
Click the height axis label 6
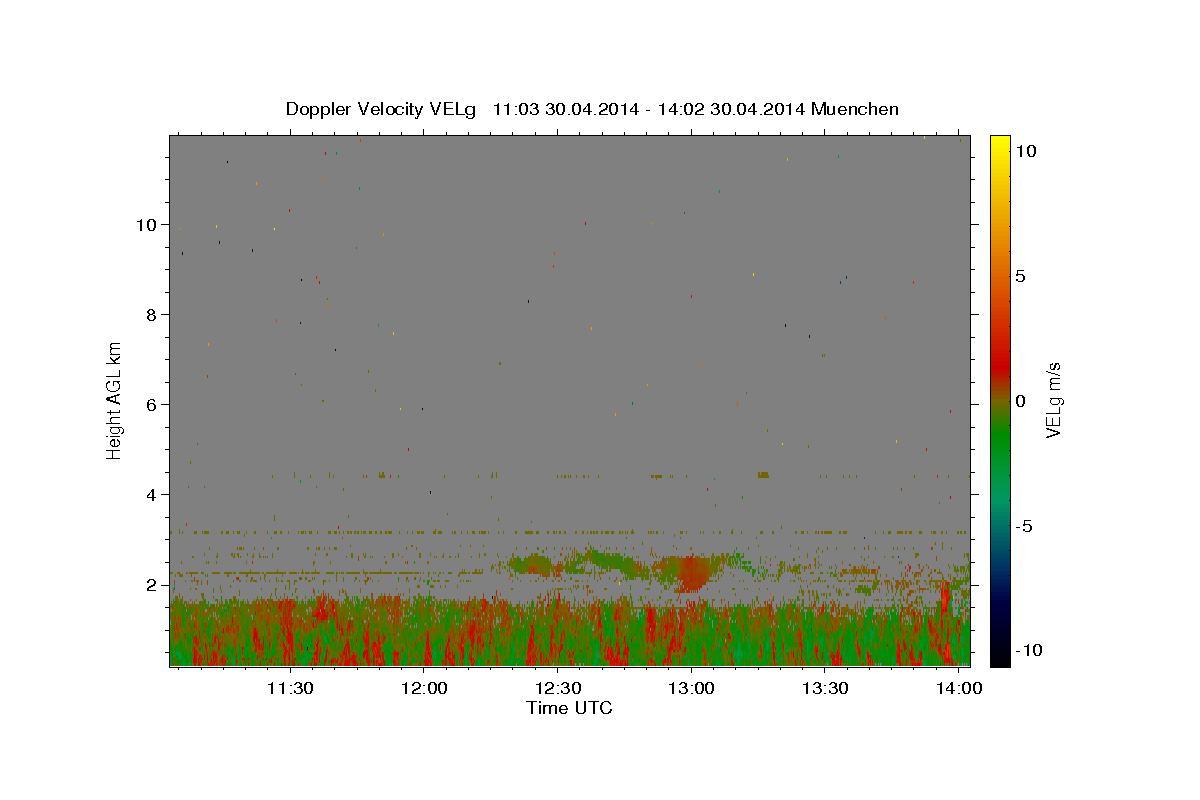pyautogui.click(x=152, y=405)
